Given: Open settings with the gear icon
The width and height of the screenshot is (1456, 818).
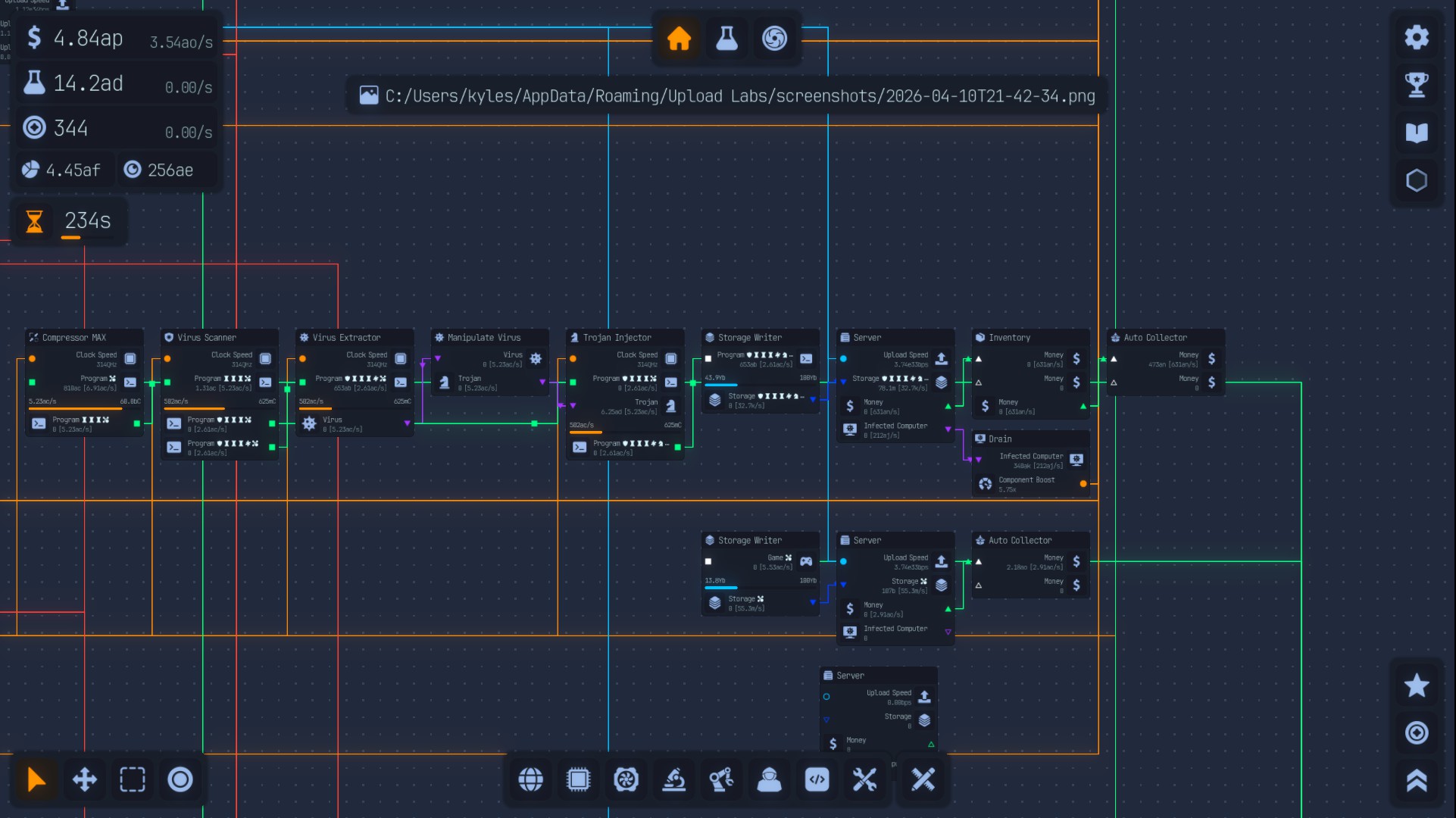Looking at the screenshot, I should pyautogui.click(x=1416, y=37).
